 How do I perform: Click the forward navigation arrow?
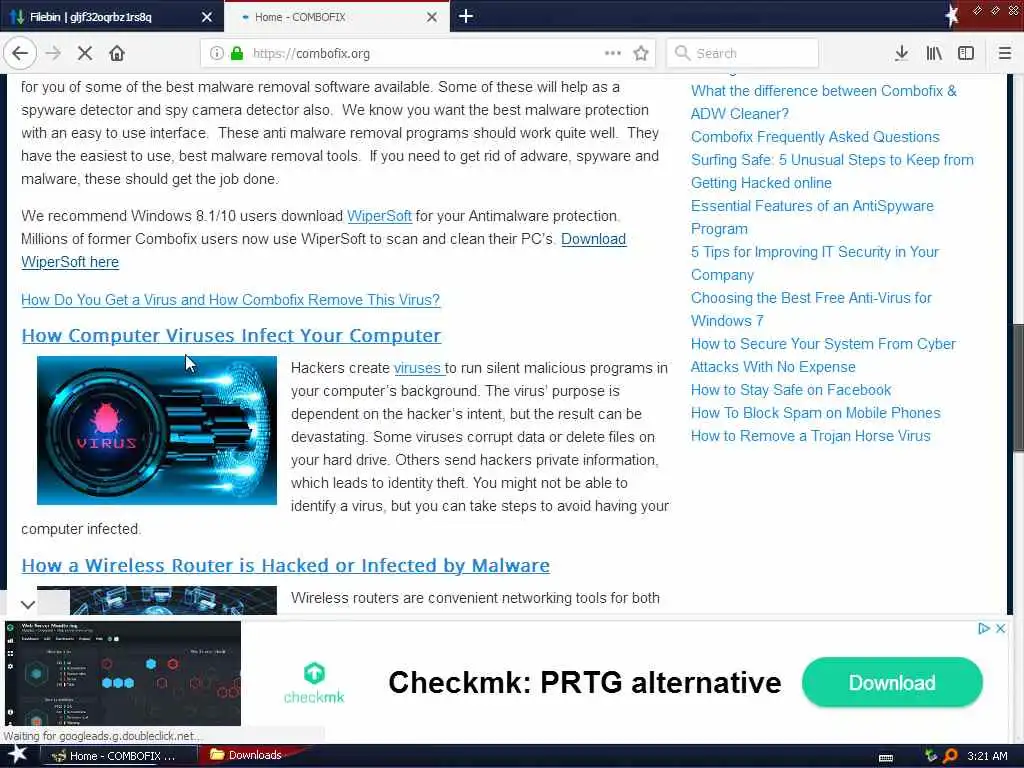pyautogui.click(x=54, y=54)
